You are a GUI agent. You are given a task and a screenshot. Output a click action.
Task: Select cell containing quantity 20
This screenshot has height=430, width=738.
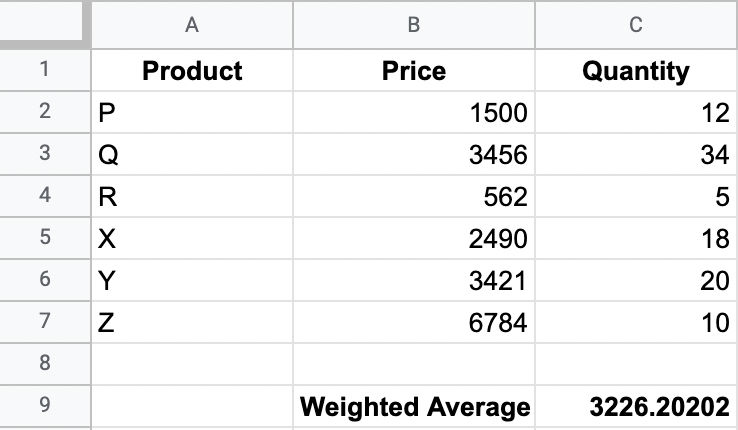click(636, 280)
